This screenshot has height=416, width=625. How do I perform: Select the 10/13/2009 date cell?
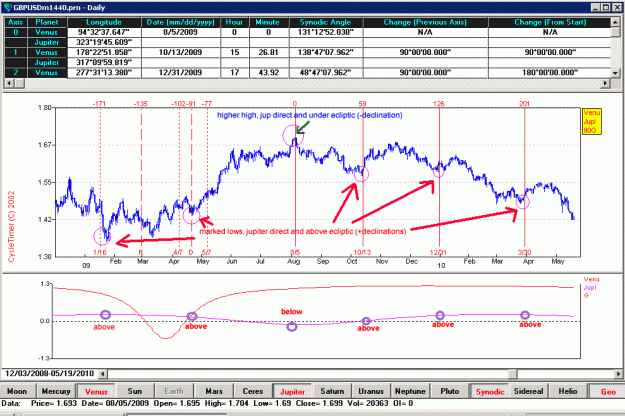(181, 52)
